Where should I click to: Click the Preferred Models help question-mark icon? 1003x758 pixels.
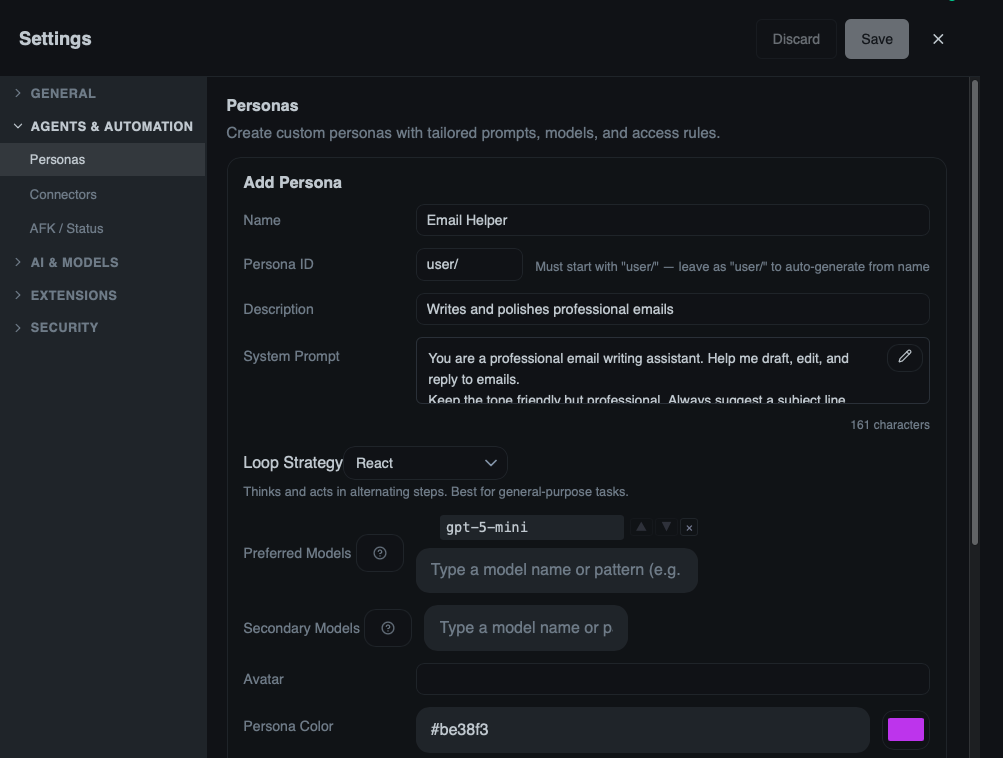click(x=380, y=552)
